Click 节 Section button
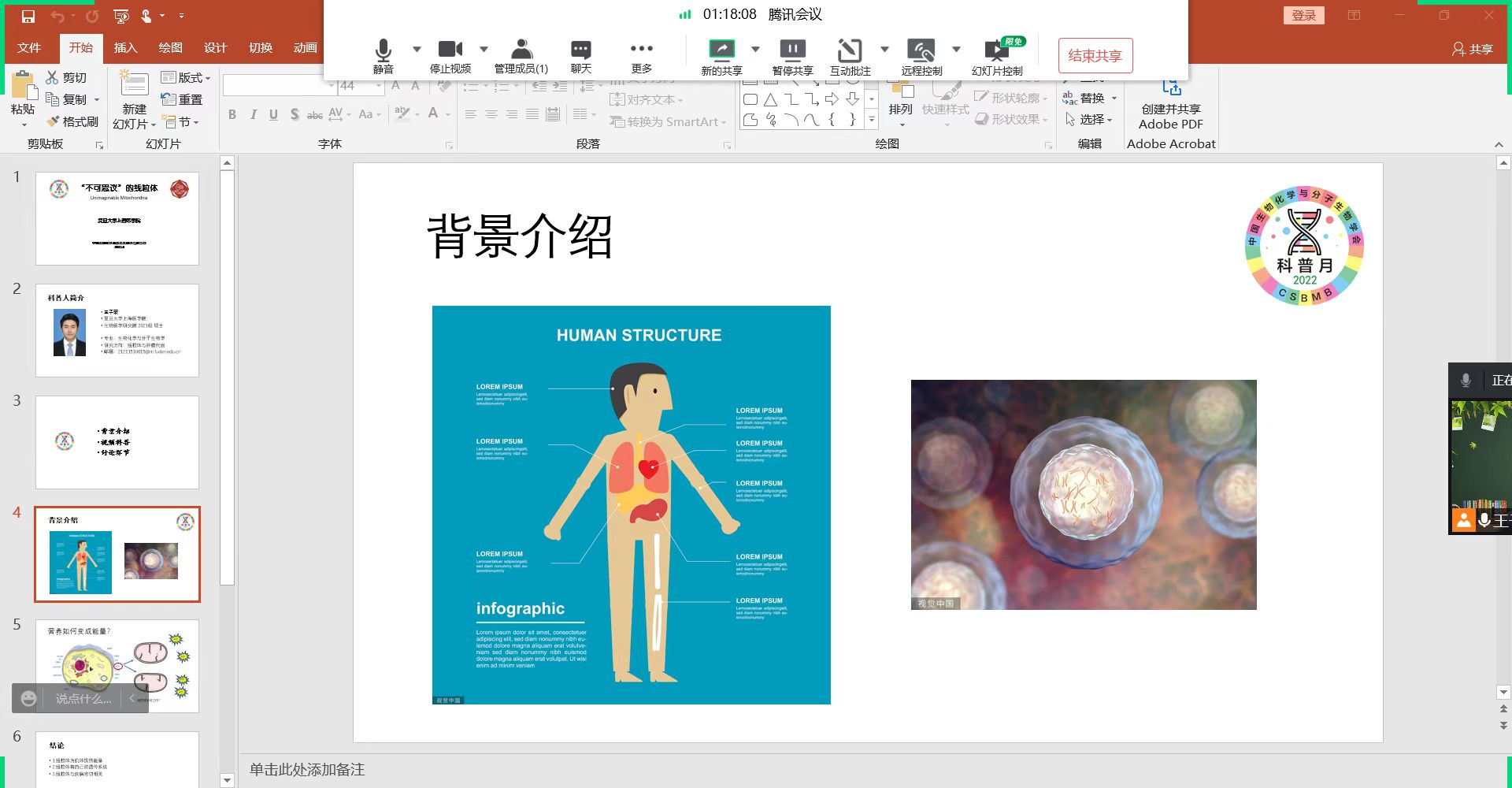The height and width of the screenshot is (788, 1512). pyautogui.click(x=182, y=121)
